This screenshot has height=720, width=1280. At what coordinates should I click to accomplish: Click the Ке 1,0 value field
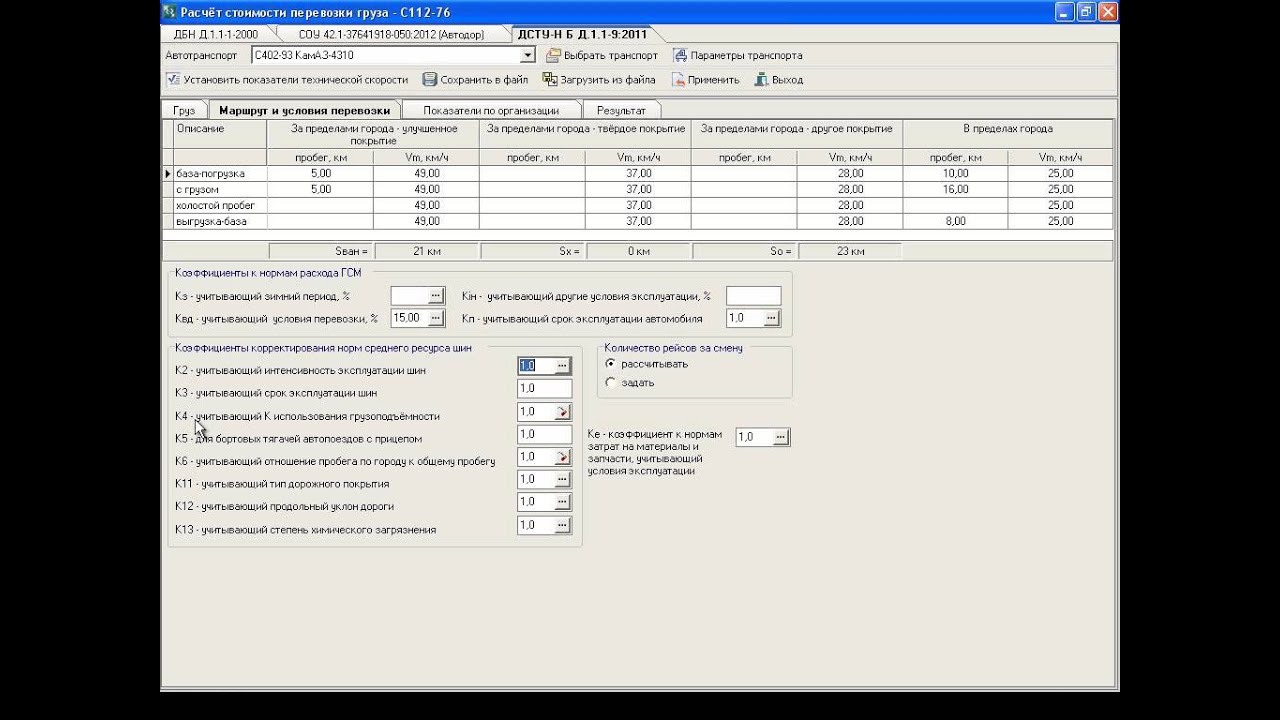(754, 437)
